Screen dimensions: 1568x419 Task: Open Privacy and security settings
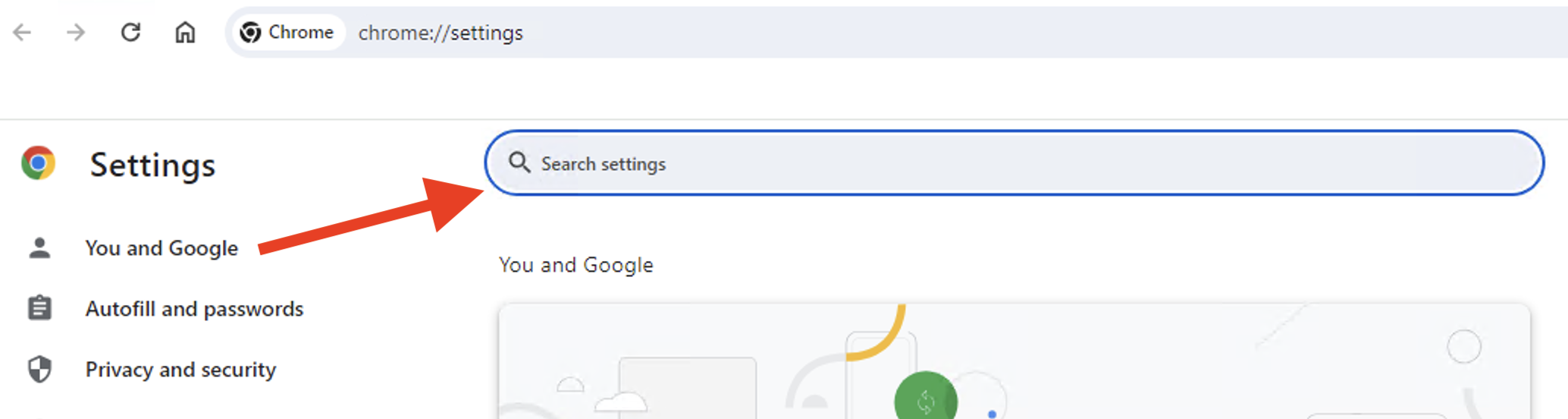click(180, 370)
